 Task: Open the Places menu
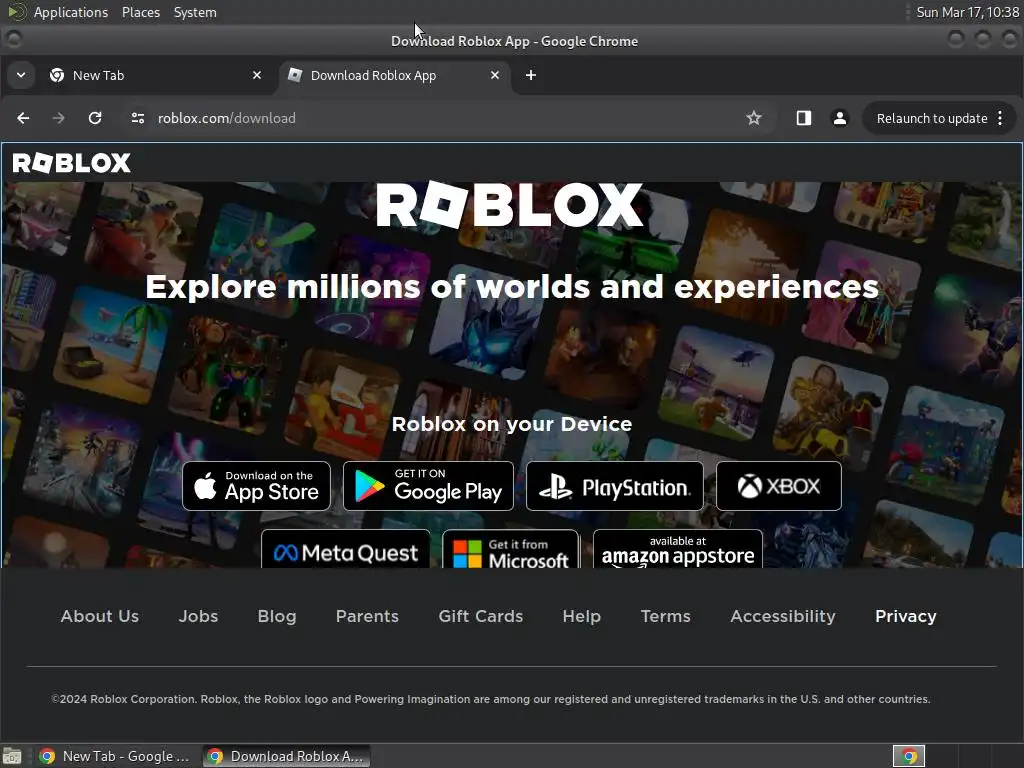pos(141,12)
